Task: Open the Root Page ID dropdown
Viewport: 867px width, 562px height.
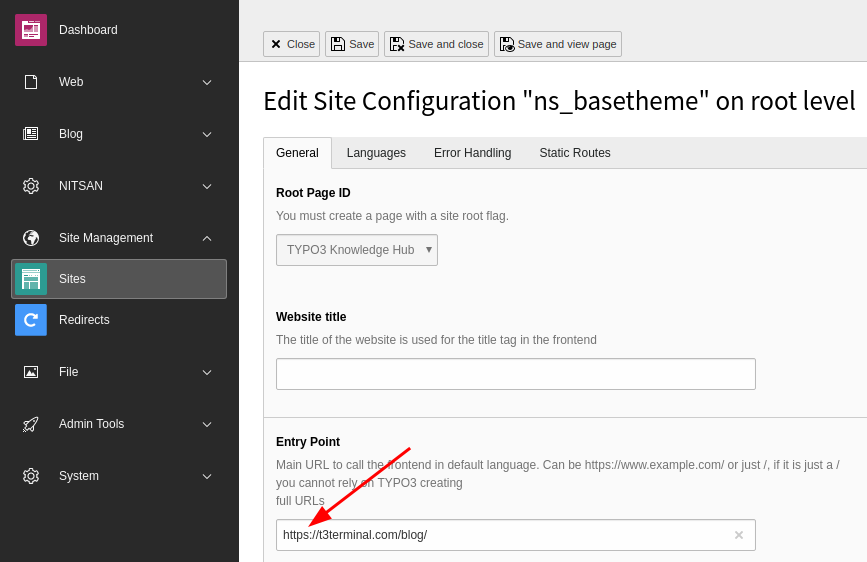Action: click(x=357, y=250)
